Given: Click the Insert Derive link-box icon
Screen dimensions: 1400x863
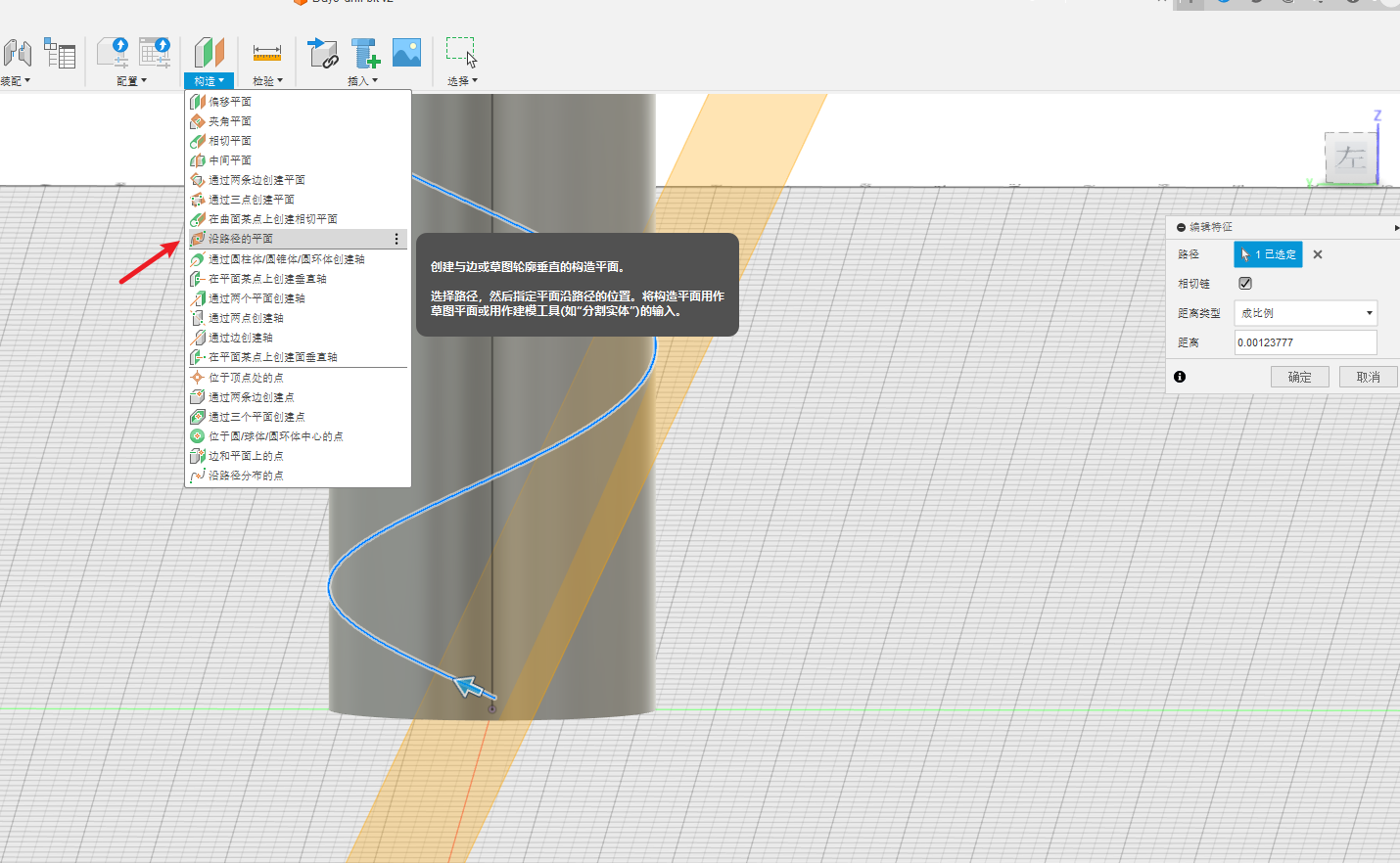Looking at the screenshot, I should [322, 53].
